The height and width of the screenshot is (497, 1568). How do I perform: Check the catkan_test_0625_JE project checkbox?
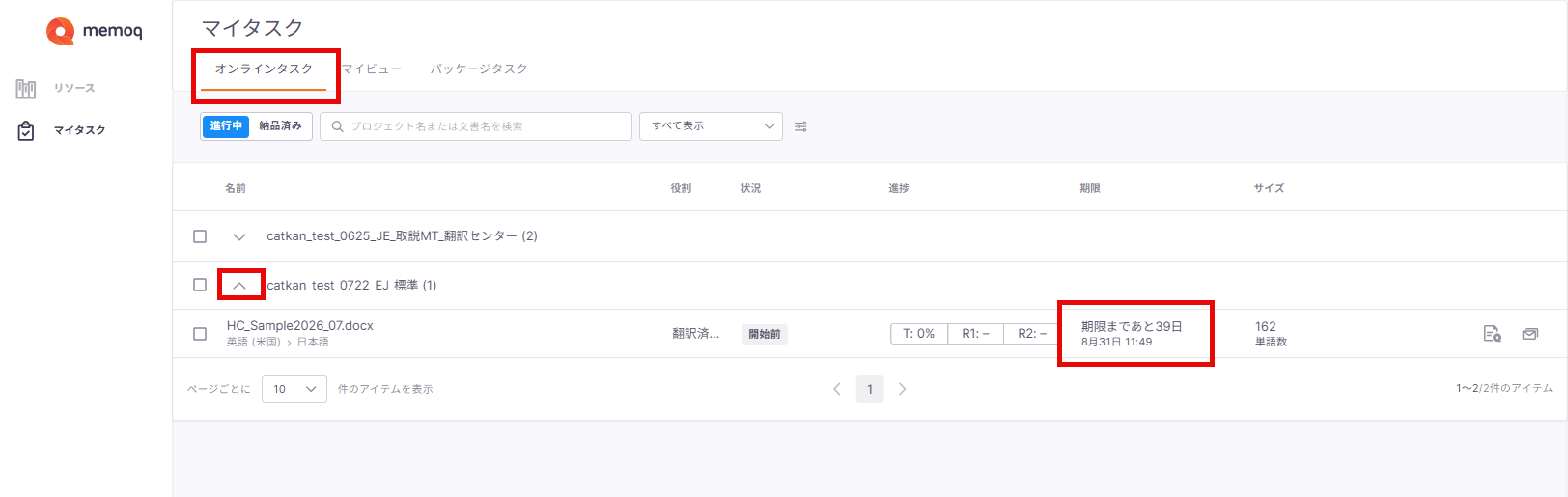[200, 236]
